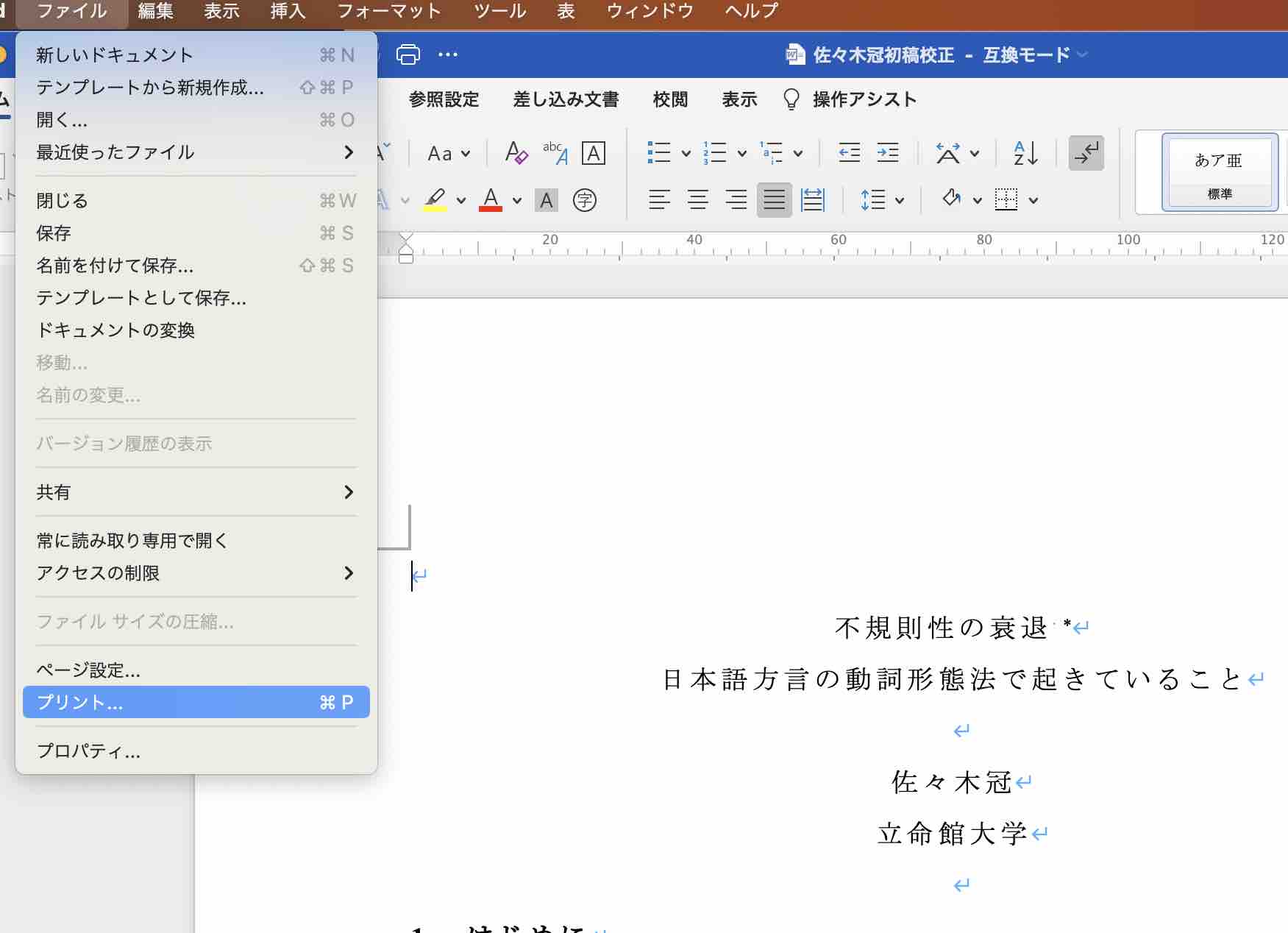Open the 編集 menu in menu bar

[156, 11]
